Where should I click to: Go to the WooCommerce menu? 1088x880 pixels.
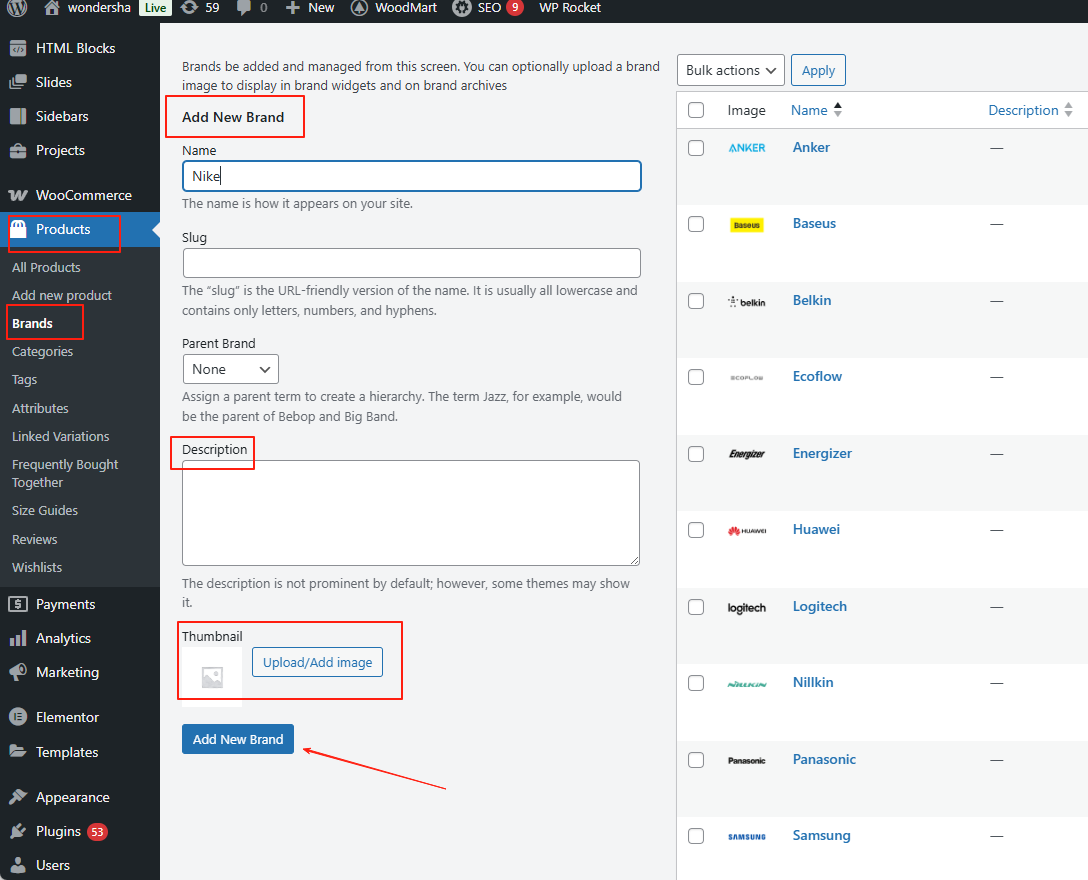[83, 195]
